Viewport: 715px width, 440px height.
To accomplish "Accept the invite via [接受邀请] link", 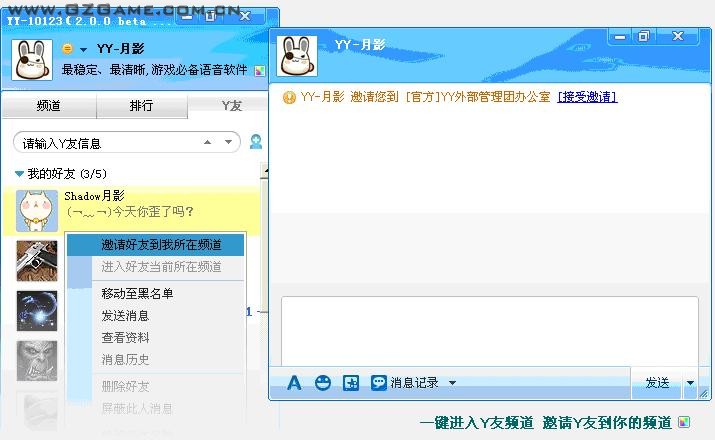I will (587, 97).
